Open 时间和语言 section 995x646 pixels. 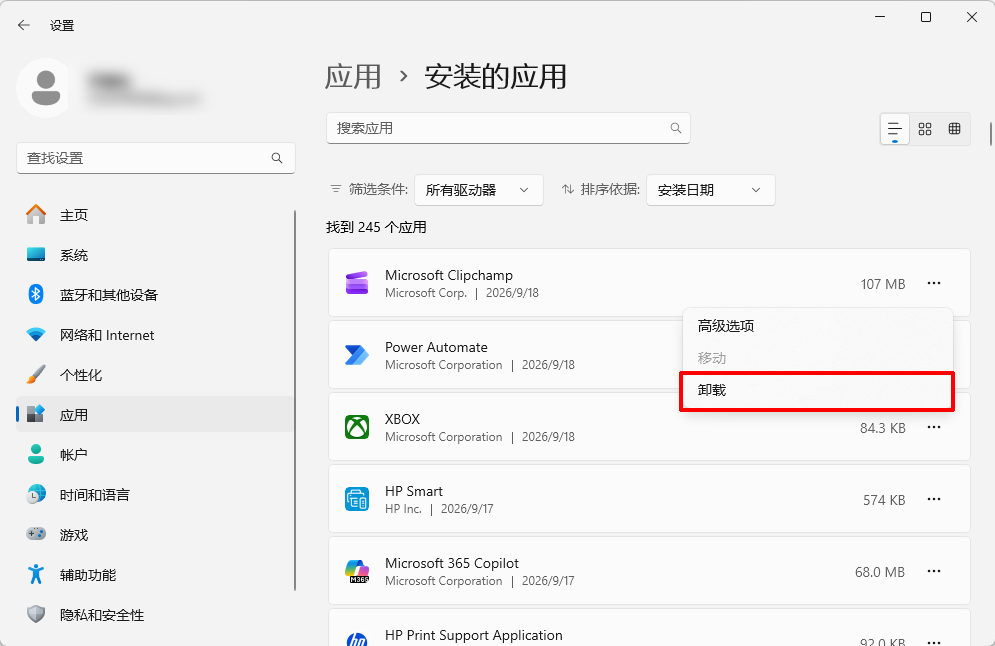(155, 495)
